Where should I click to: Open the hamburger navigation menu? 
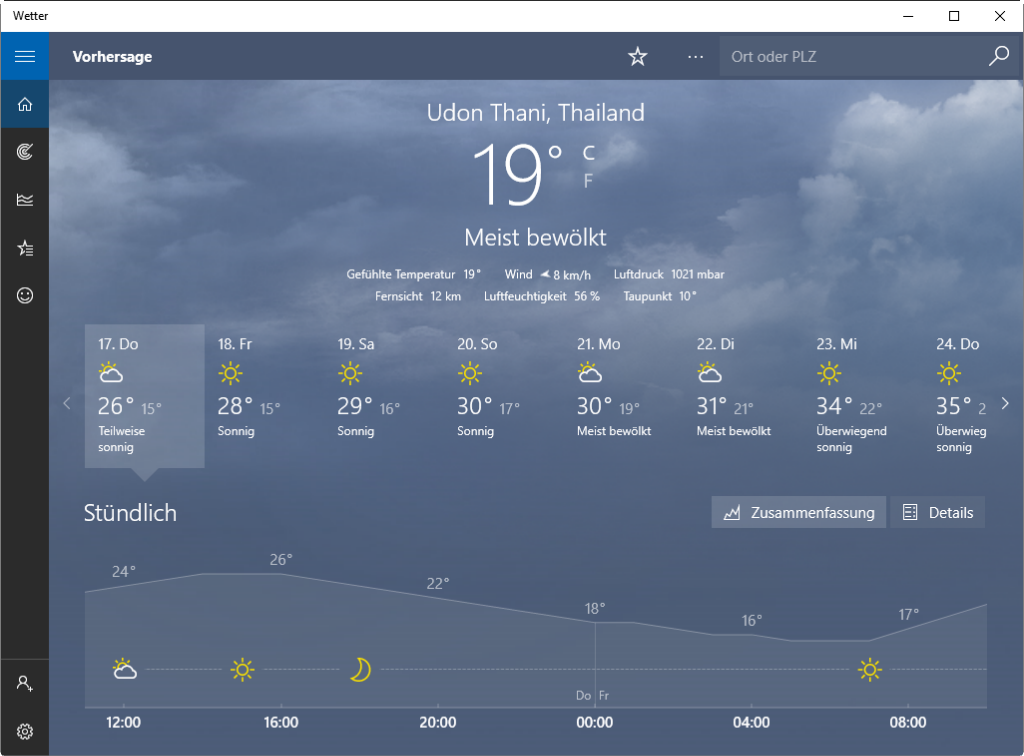pos(25,56)
